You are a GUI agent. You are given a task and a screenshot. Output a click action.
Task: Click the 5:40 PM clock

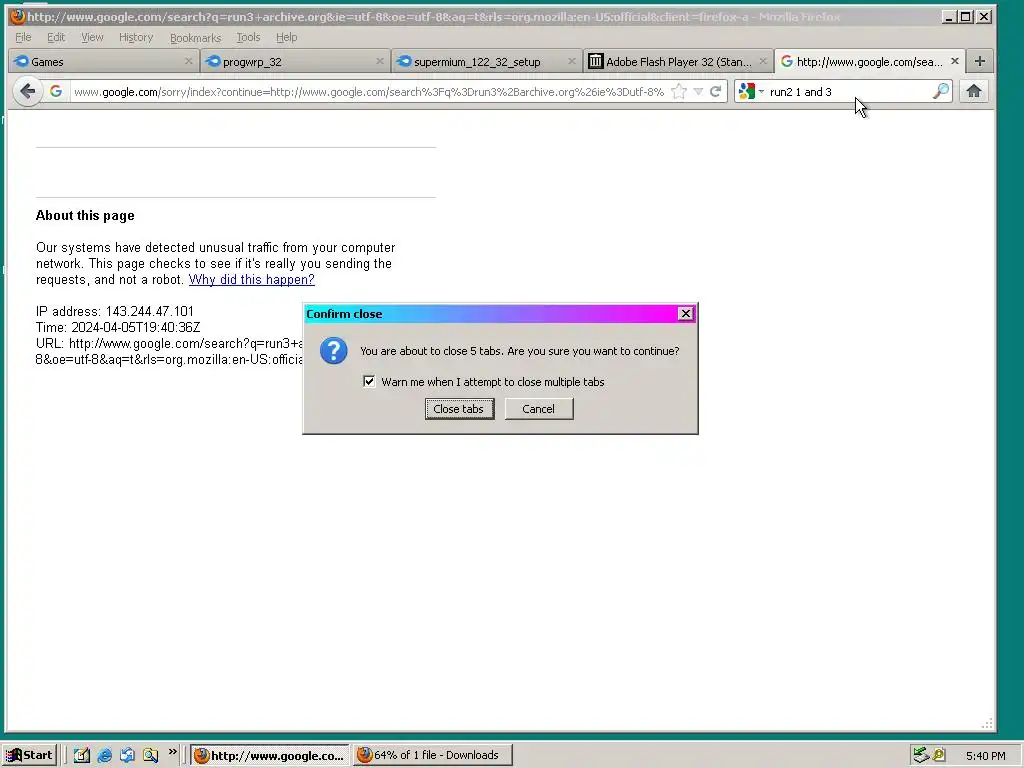click(x=985, y=756)
